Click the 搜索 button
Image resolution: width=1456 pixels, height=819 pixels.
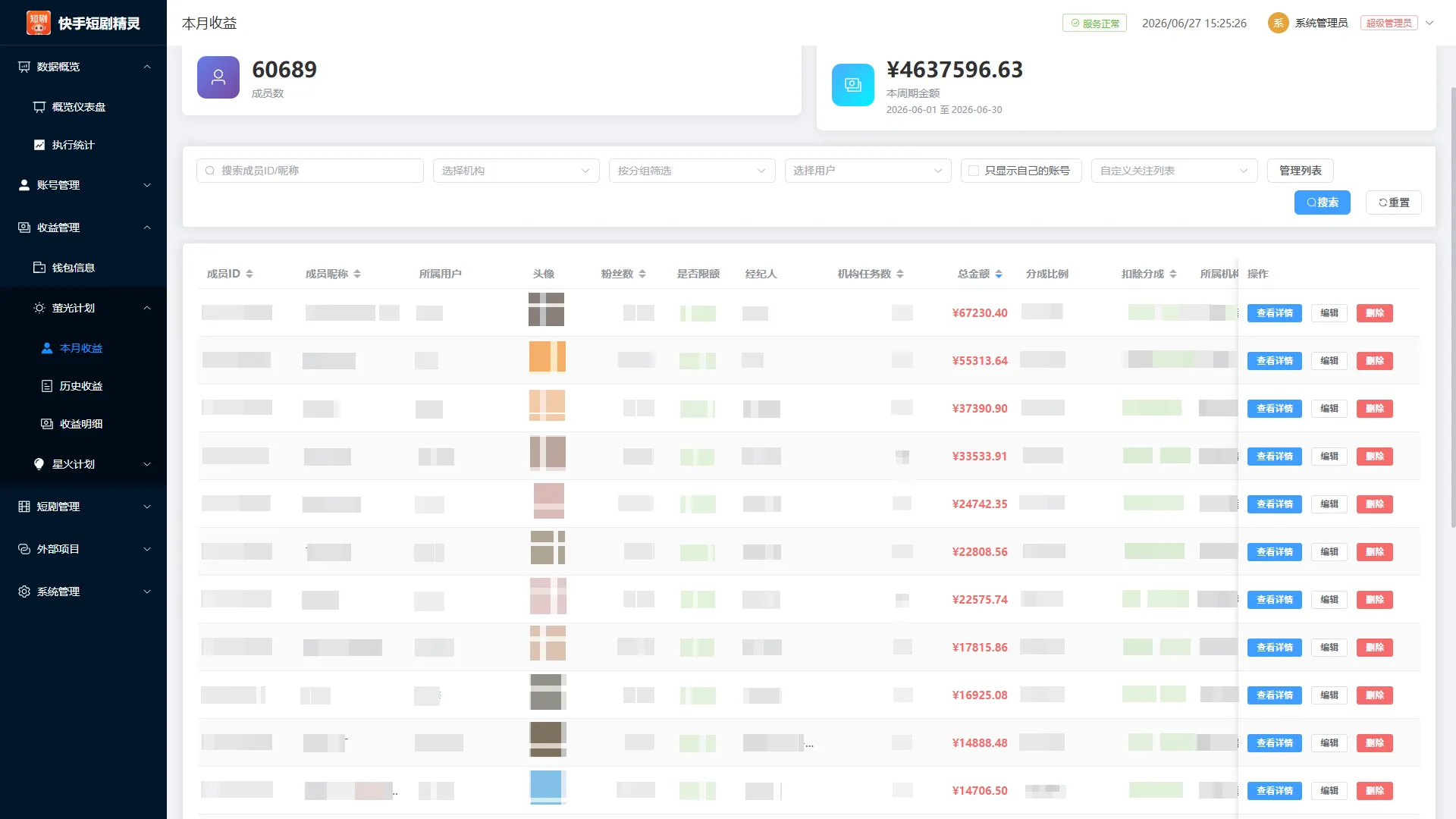click(x=1322, y=202)
